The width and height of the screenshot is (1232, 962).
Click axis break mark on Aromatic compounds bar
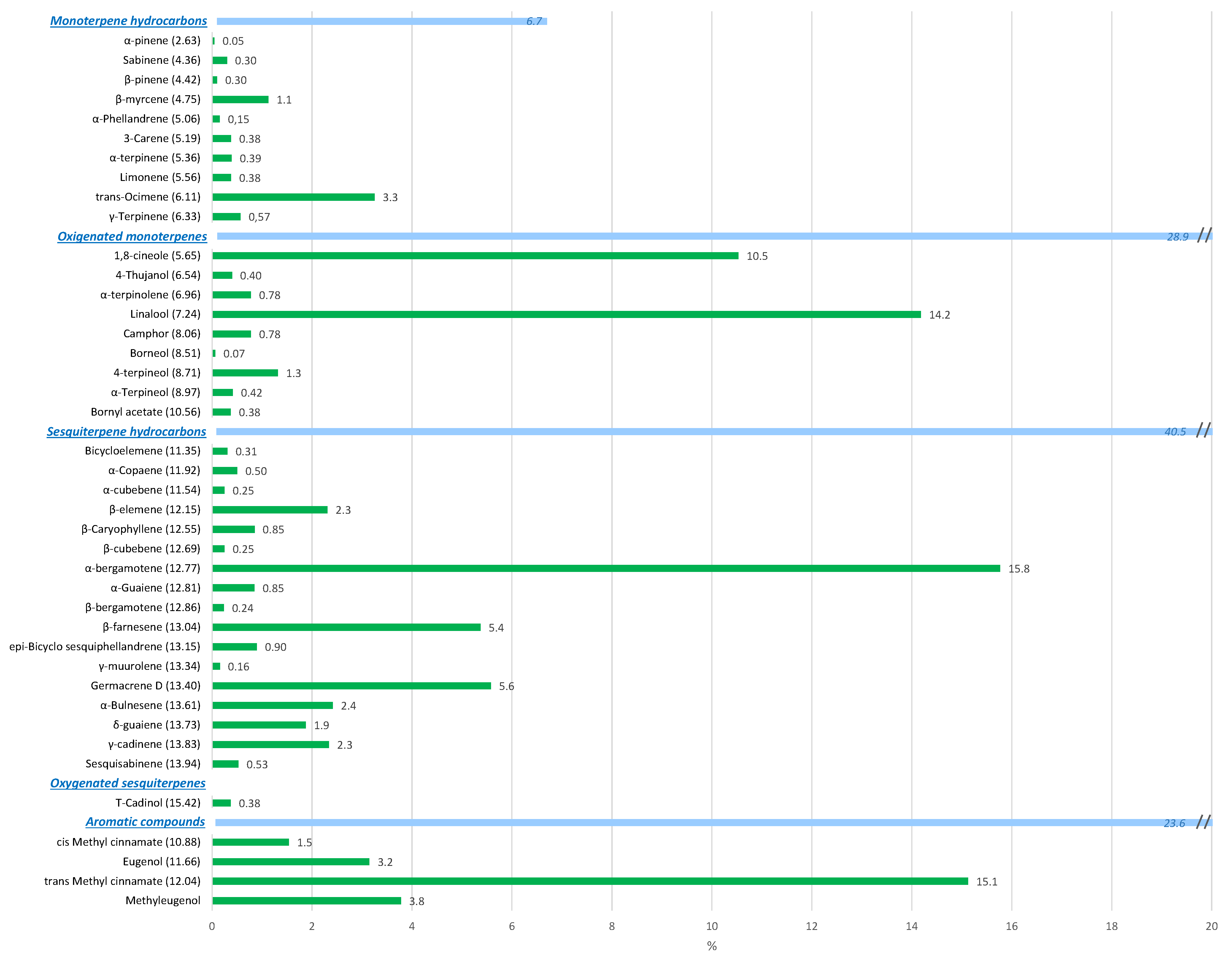click(1203, 822)
